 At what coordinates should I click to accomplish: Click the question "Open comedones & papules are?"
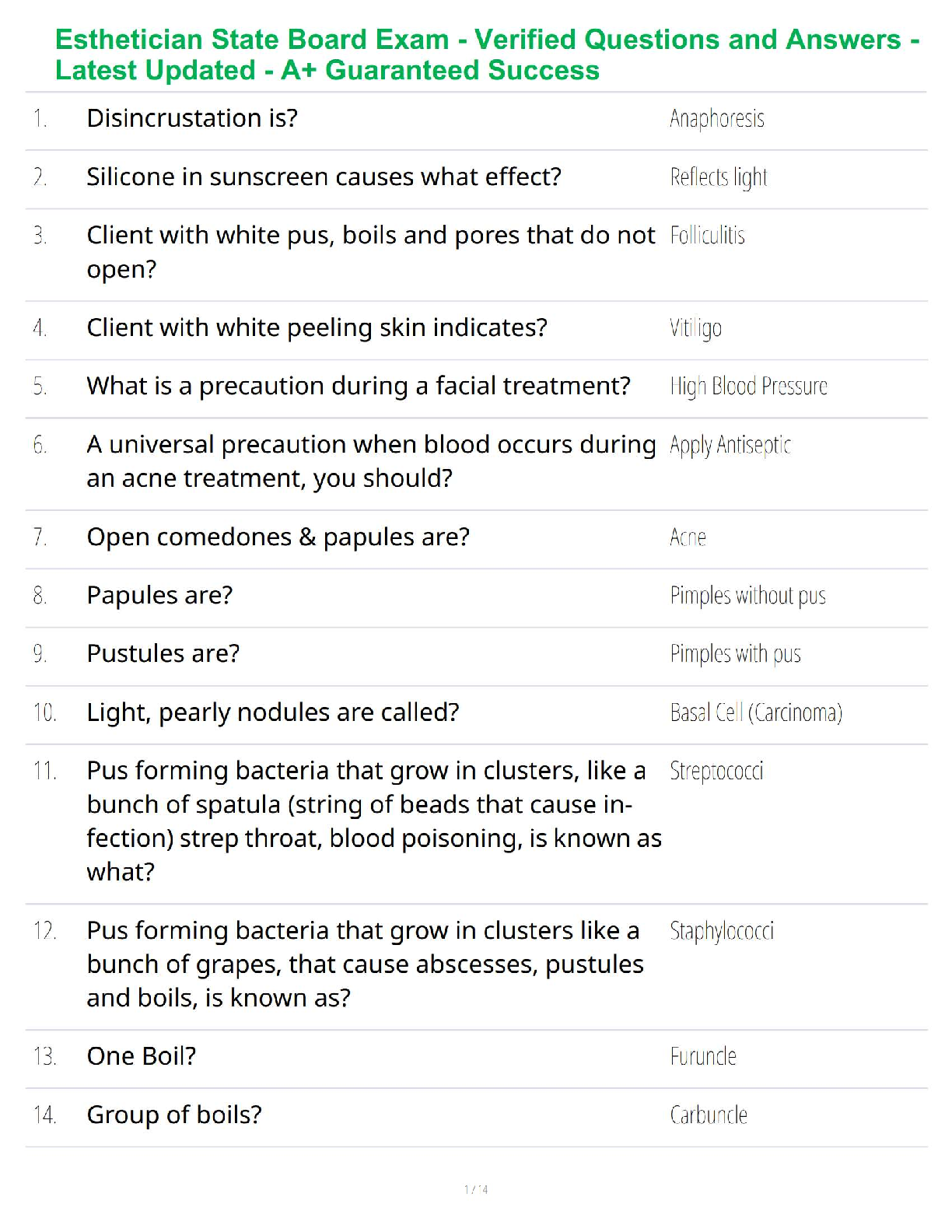click(x=278, y=537)
